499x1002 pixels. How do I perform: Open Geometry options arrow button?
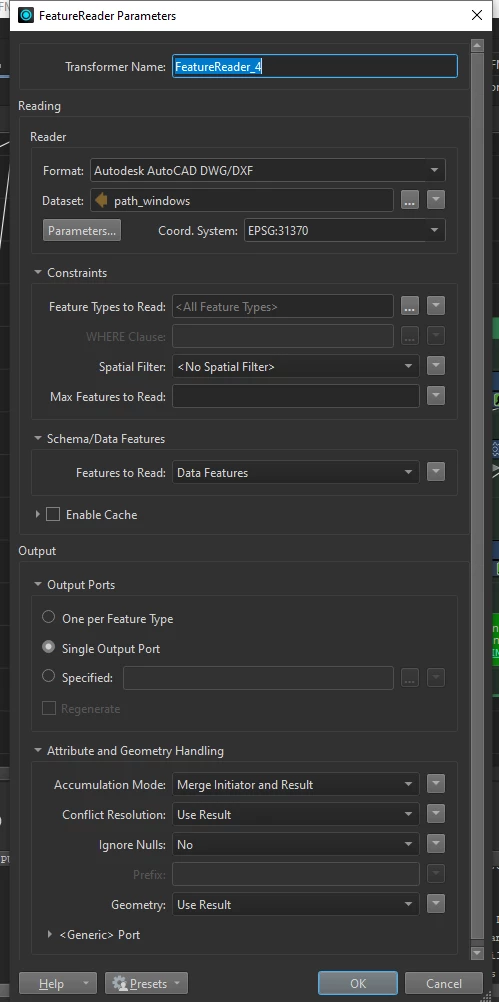coord(436,904)
